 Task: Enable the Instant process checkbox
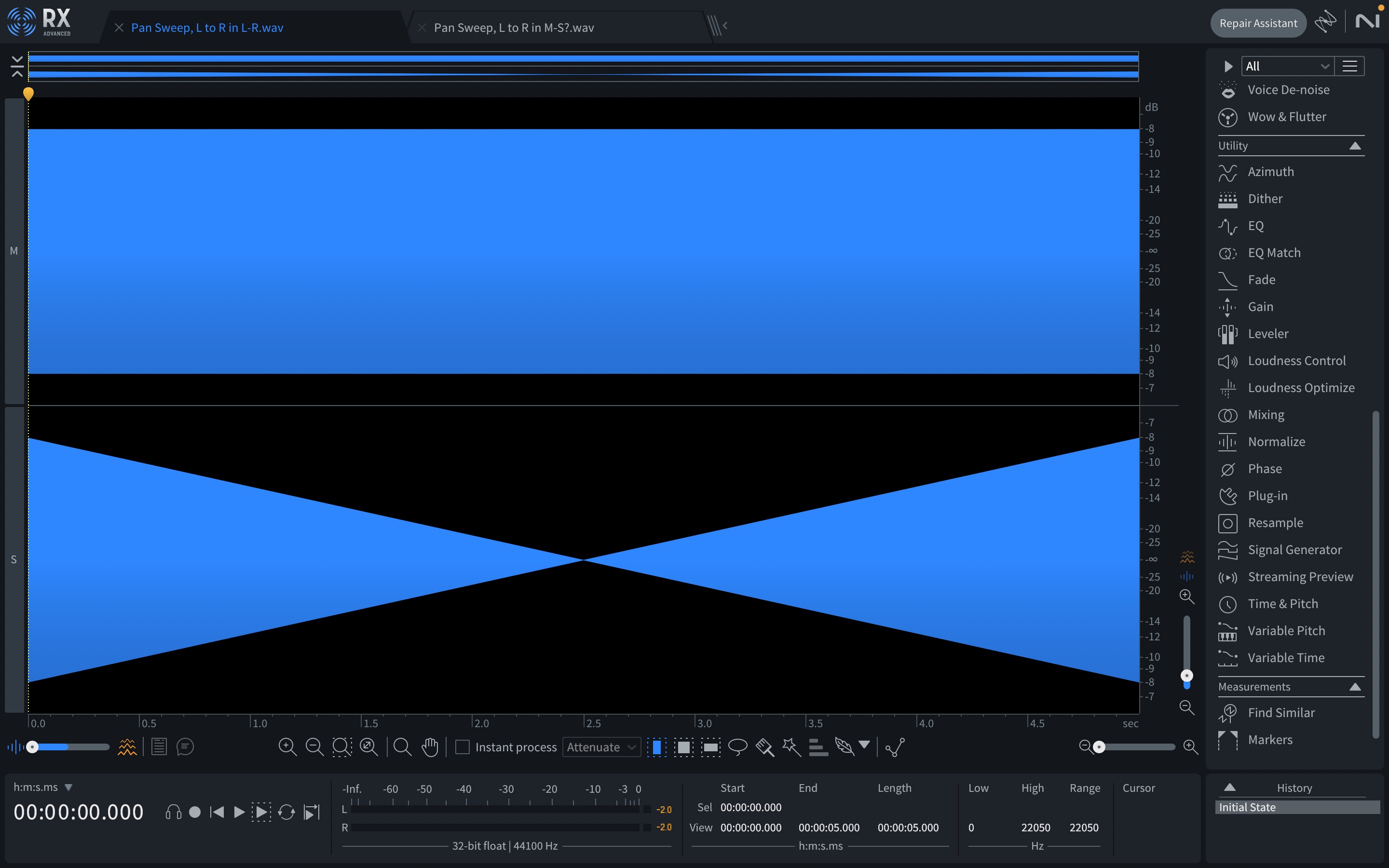click(x=462, y=747)
